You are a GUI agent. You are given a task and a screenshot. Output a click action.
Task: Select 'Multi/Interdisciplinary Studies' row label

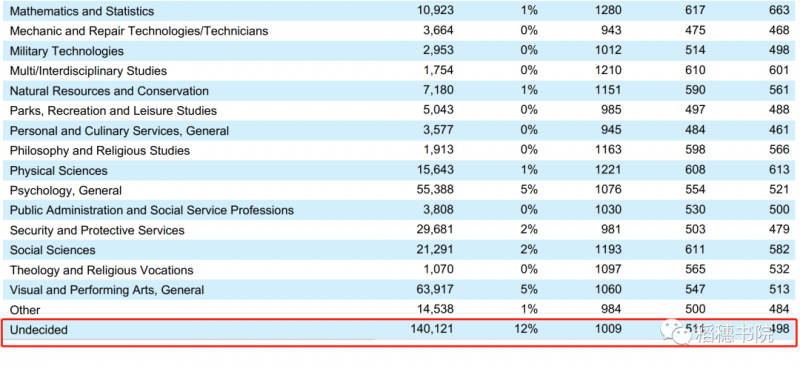point(88,70)
